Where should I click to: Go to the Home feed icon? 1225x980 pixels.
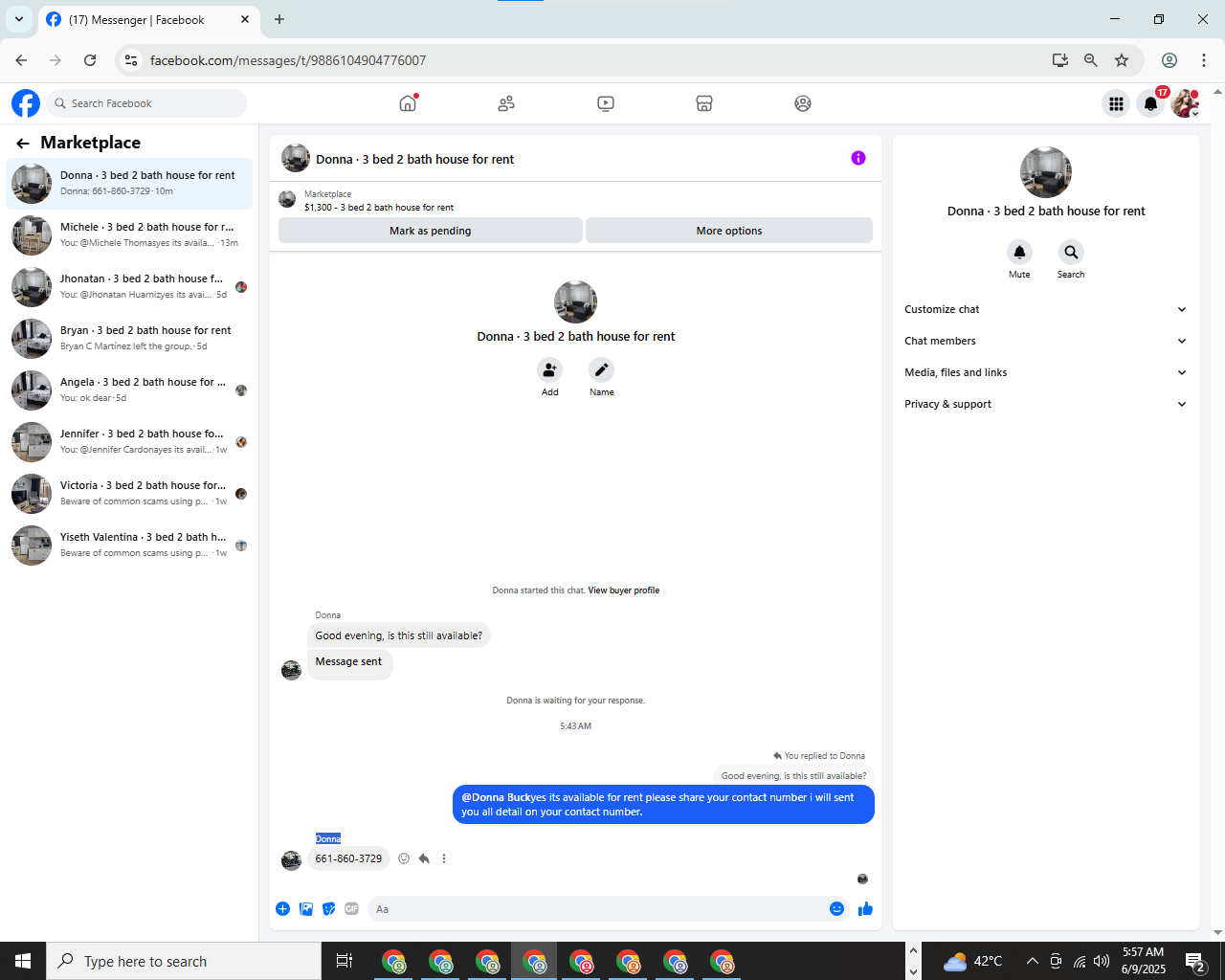tap(408, 103)
